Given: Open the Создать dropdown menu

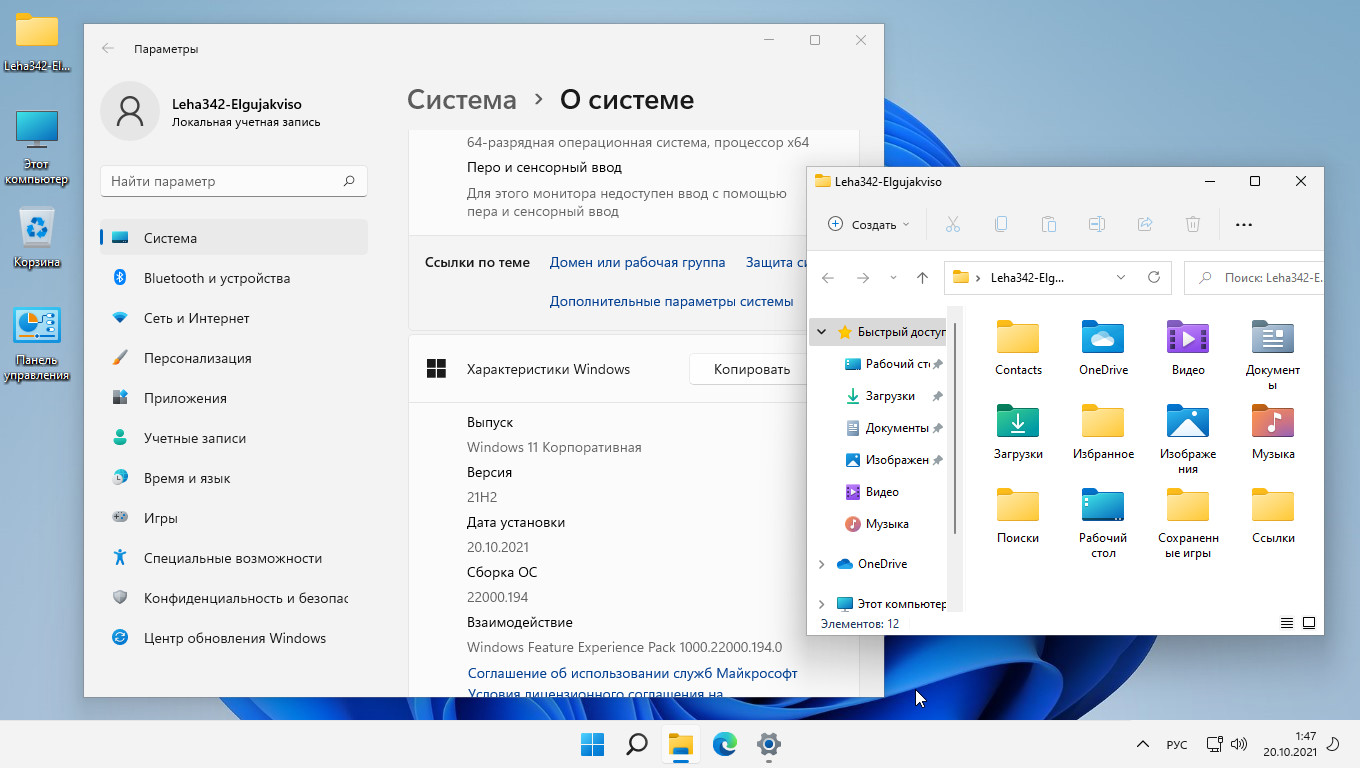Looking at the screenshot, I should (868, 225).
